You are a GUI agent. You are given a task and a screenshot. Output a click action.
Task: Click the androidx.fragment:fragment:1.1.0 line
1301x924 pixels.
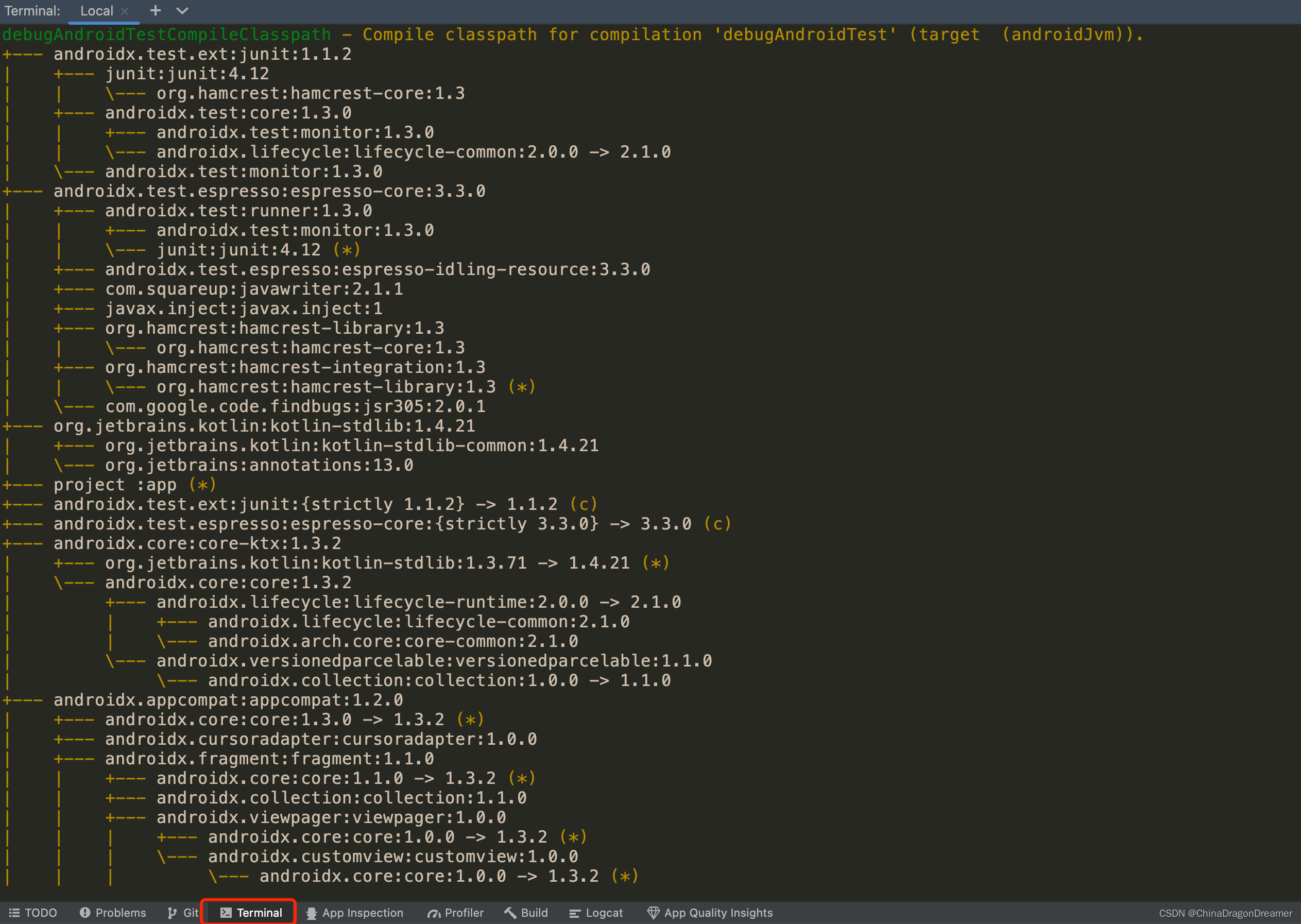pyautogui.click(x=270, y=759)
